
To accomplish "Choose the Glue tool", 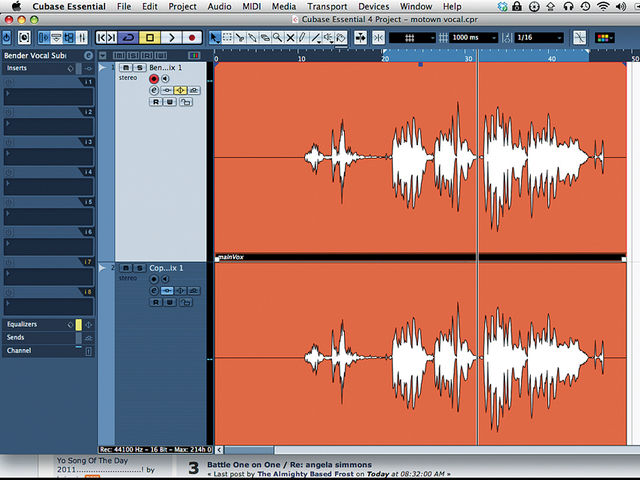I will [253, 38].
